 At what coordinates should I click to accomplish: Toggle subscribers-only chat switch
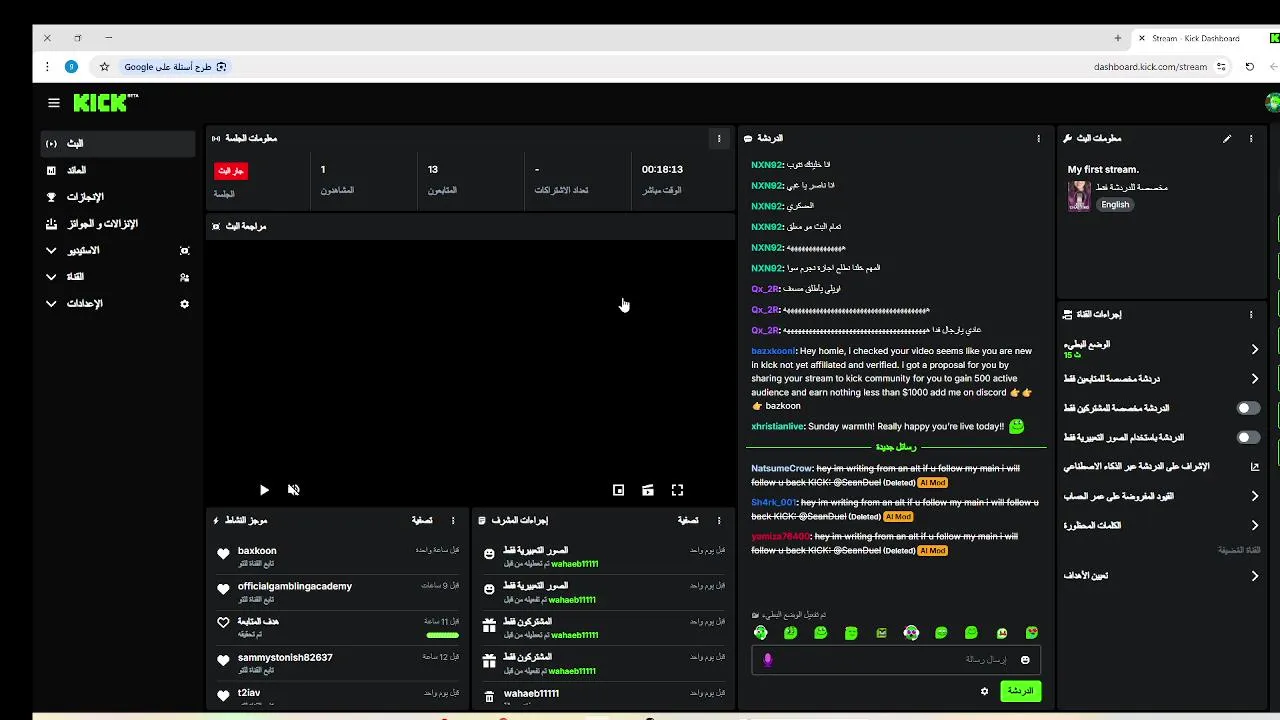click(x=1248, y=408)
